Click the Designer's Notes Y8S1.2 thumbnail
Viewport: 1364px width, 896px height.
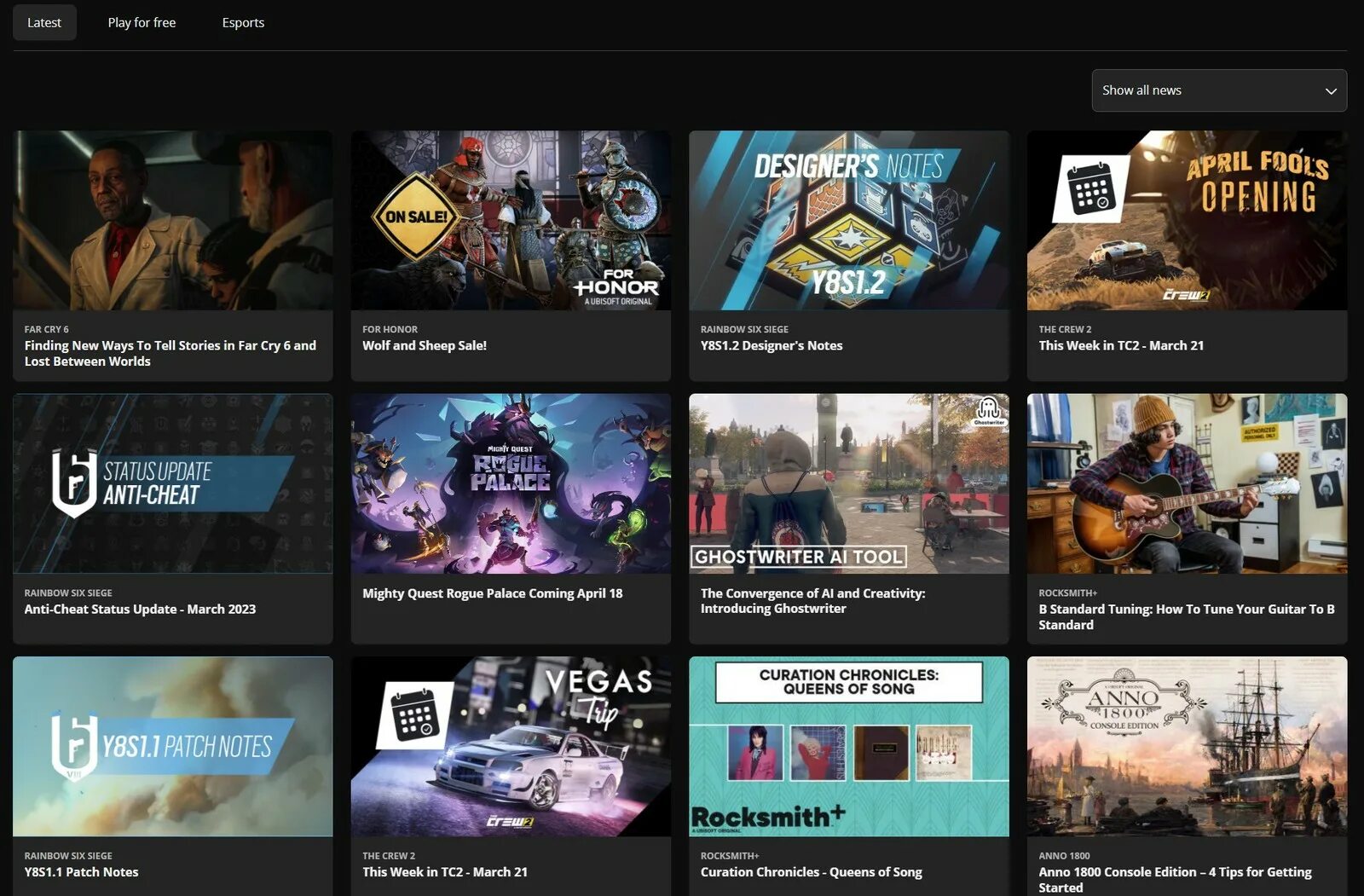tap(849, 220)
